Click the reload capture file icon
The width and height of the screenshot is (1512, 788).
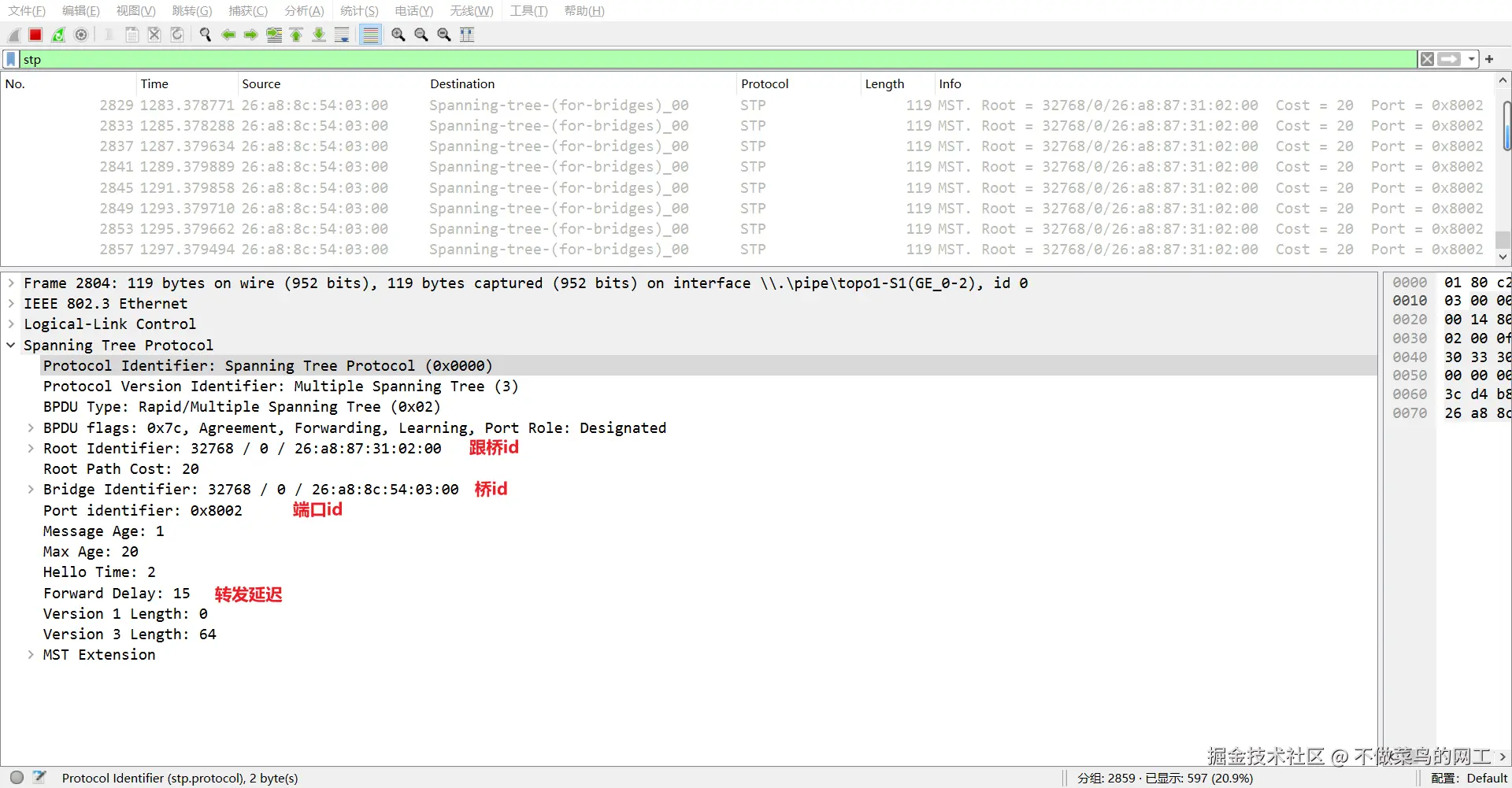pyautogui.click(x=177, y=35)
